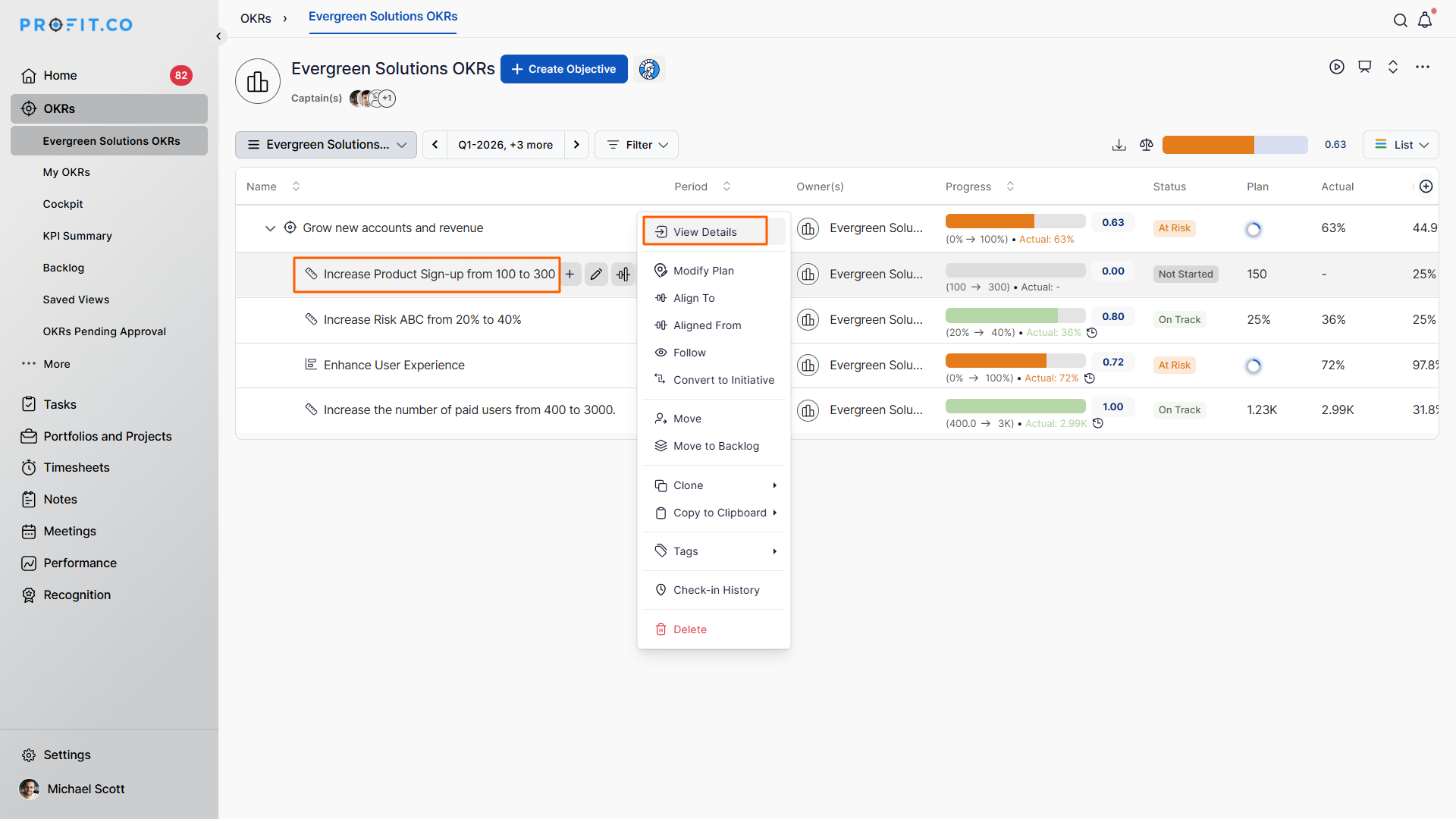Collapse Grow new accounts and revenue objective
Viewport: 1456px width, 819px height.
[x=270, y=228]
